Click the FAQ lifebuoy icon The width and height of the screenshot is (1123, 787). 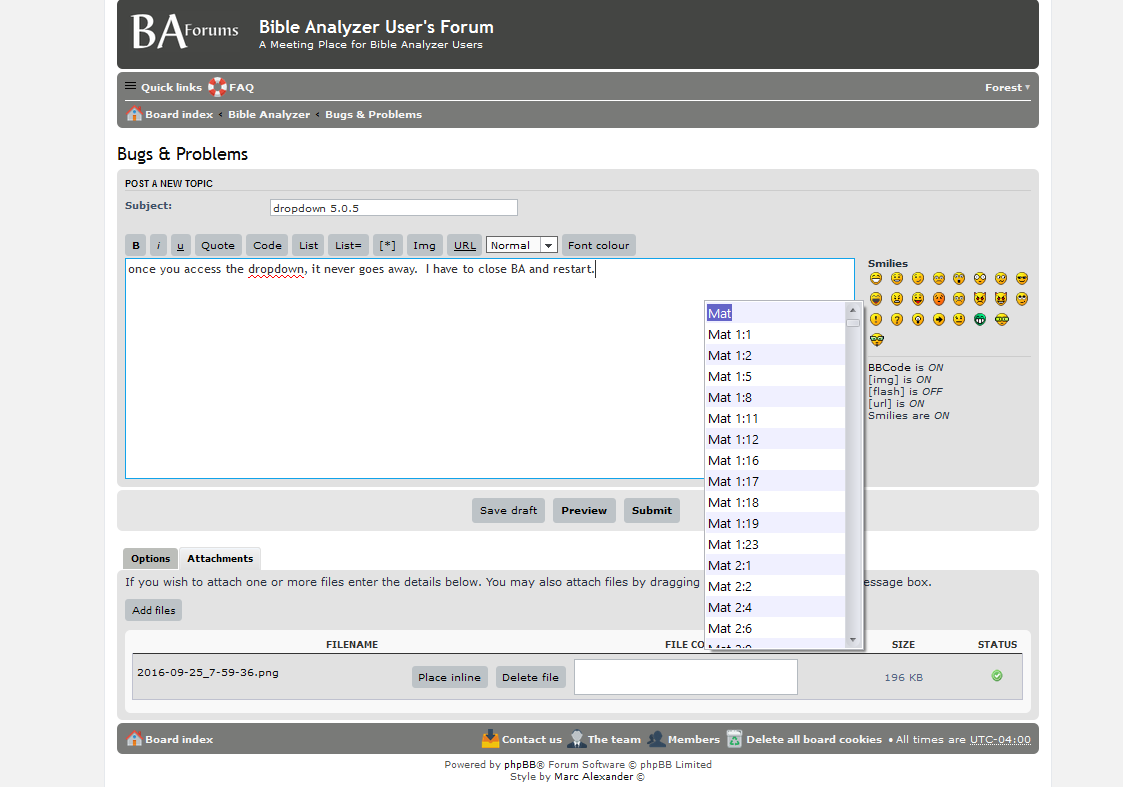click(217, 87)
